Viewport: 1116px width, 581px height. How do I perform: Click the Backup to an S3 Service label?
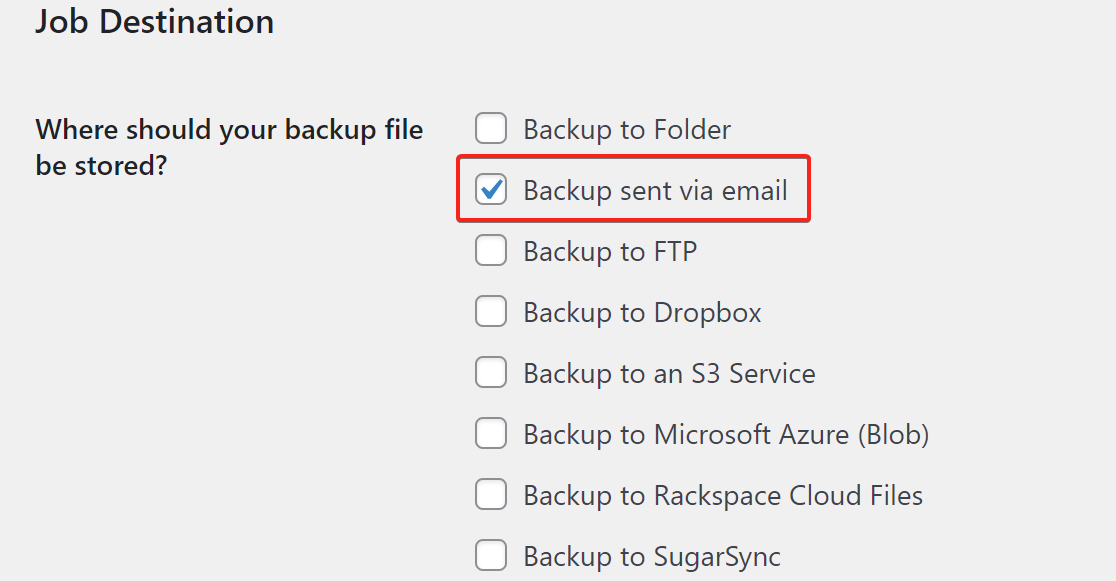click(669, 372)
